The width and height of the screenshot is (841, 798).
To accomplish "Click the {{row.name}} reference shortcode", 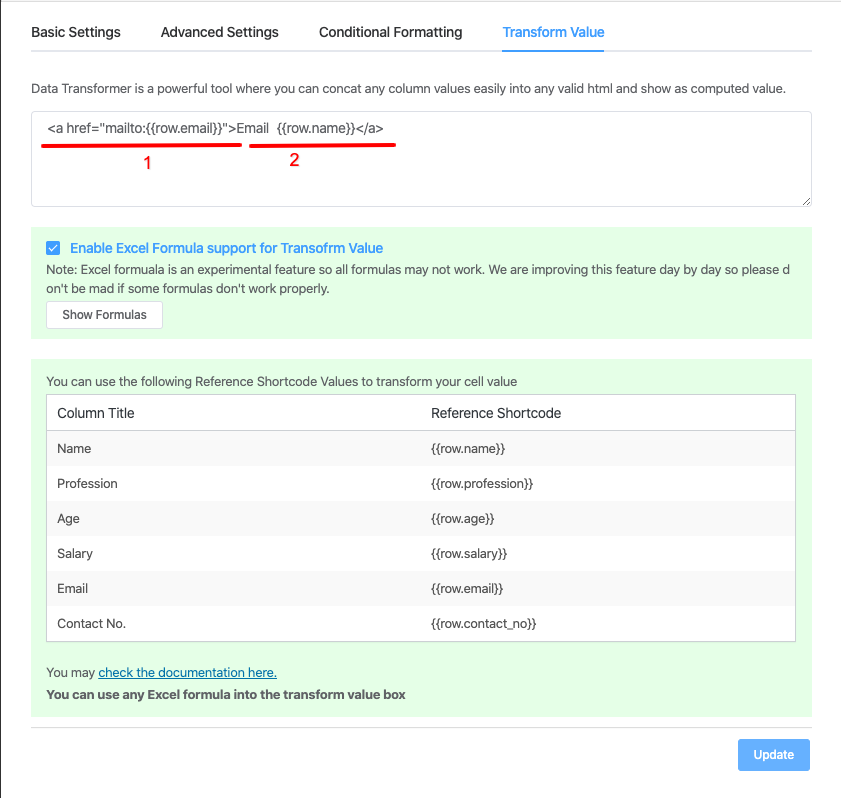I will [468, 449].
